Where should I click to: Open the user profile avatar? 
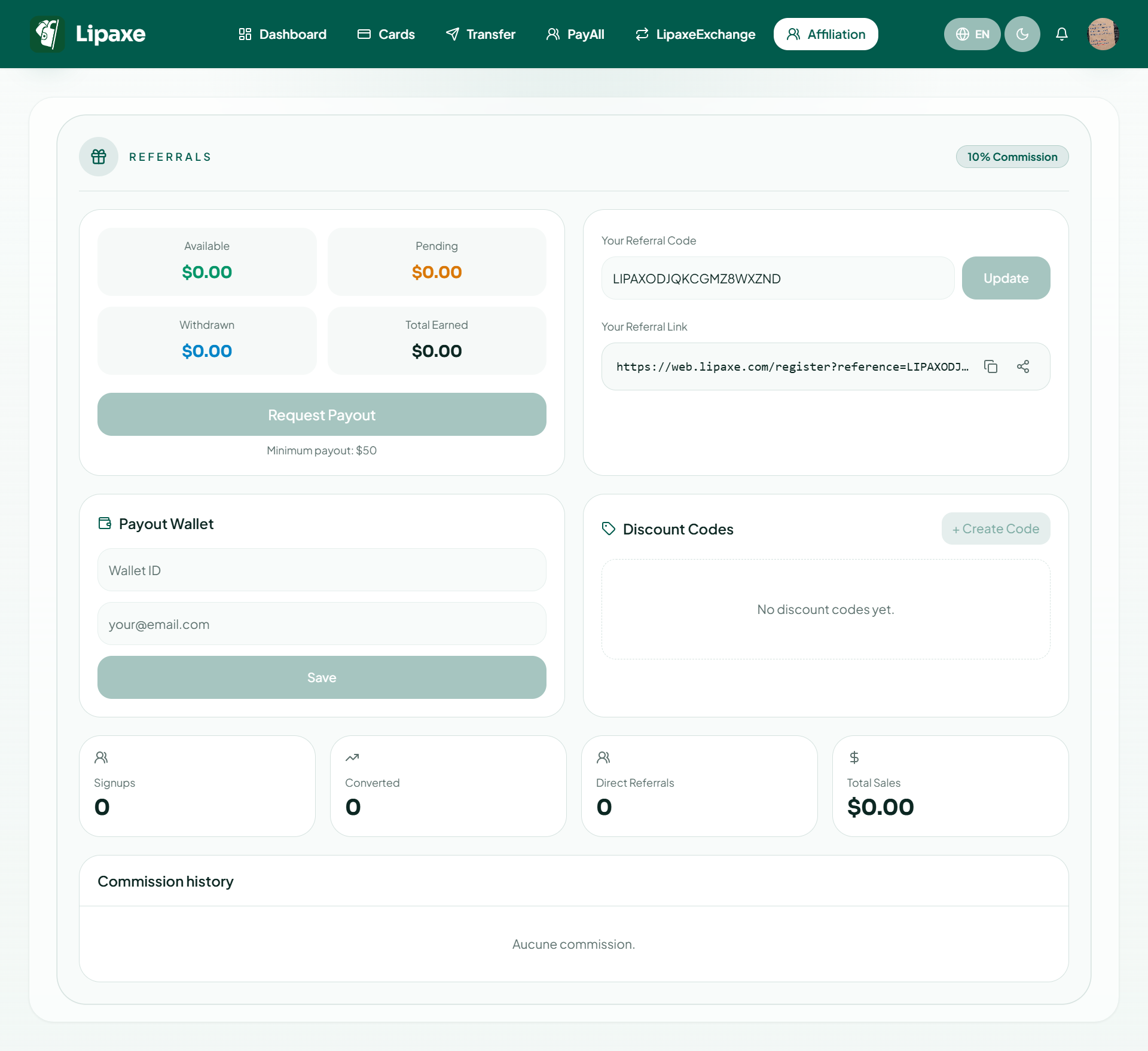[1103, 34]
